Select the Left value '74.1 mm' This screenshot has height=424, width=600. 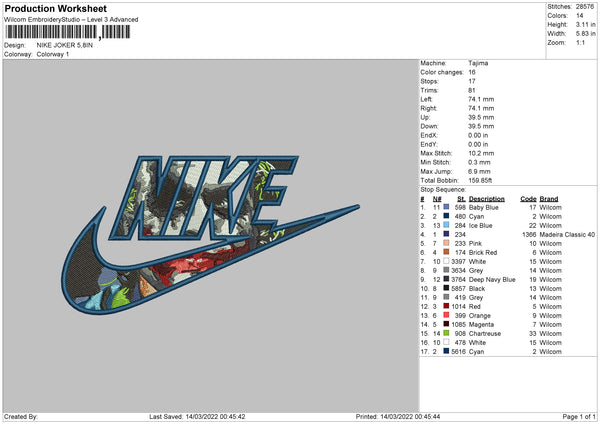point(481,99)
